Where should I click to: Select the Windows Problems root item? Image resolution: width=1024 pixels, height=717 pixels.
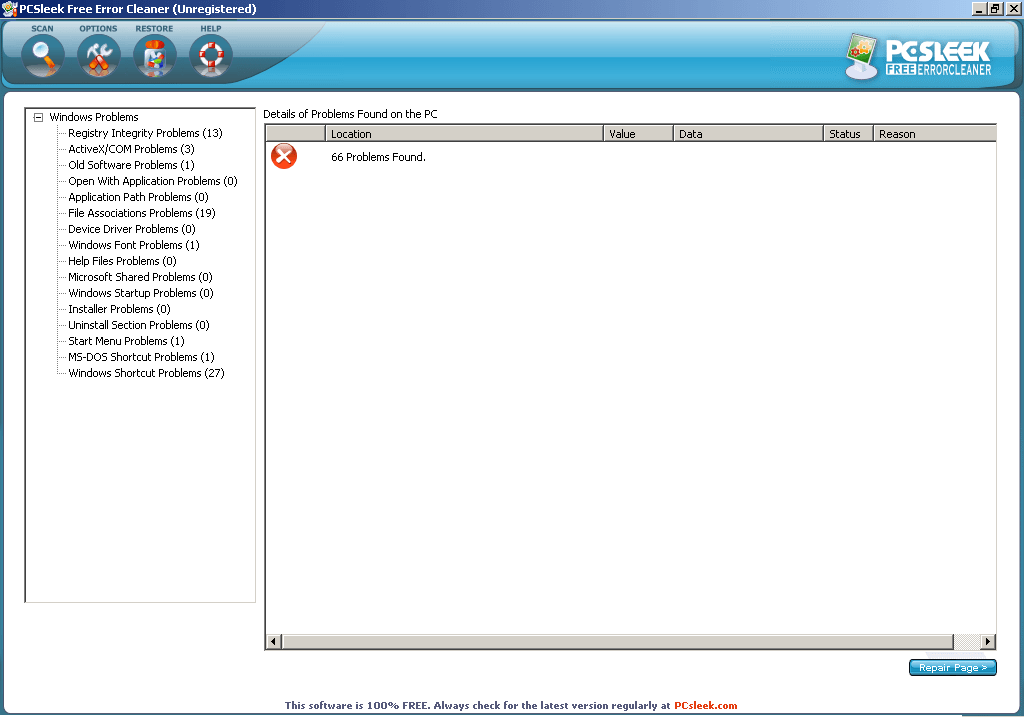pos(94,117)
